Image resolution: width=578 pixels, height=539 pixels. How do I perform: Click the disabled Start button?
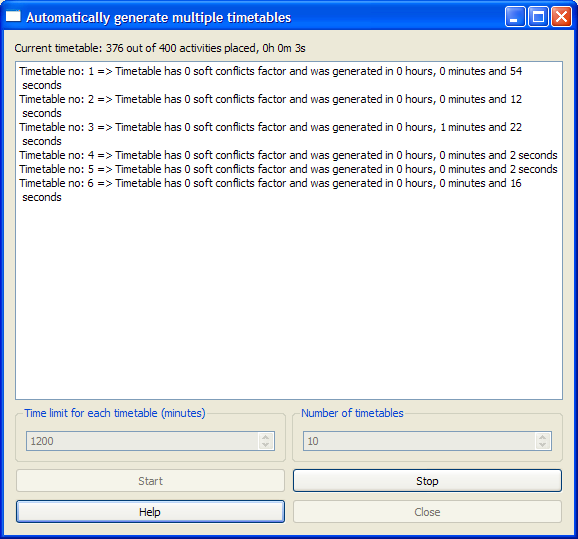(150, 481)
